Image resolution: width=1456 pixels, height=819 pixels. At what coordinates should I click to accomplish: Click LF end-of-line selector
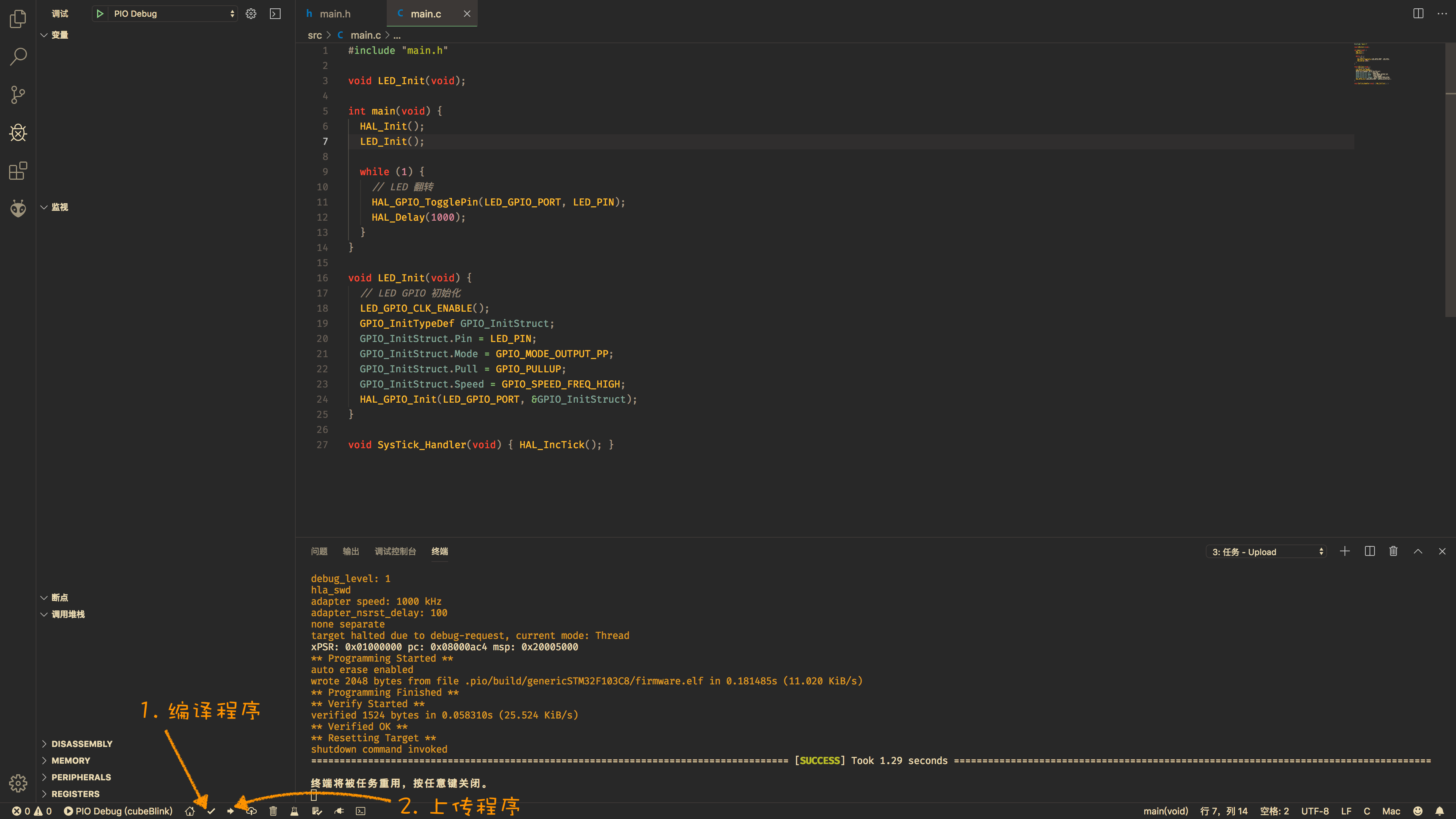coord(1346,811)
